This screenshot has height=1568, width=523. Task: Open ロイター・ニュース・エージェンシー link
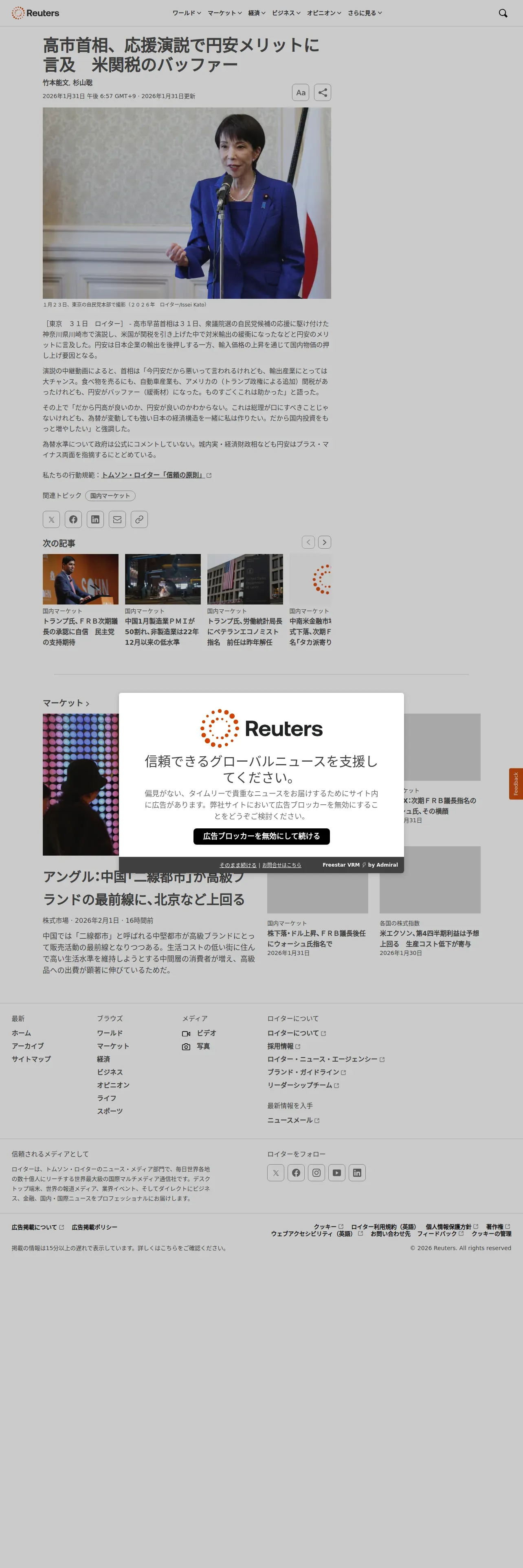[x=326, y=1060]
